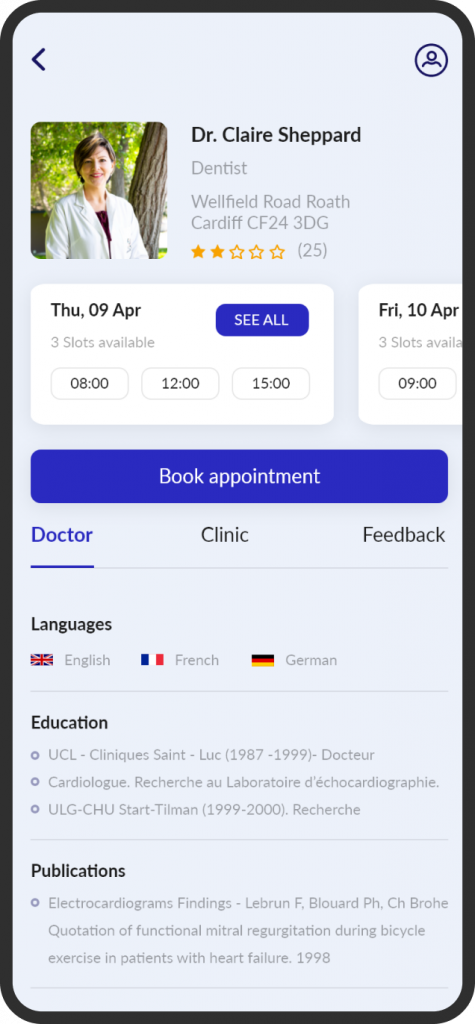Choose the 09:00 slot on Friday
Viewport: 475px width, 1024px height.
[418, 383]
